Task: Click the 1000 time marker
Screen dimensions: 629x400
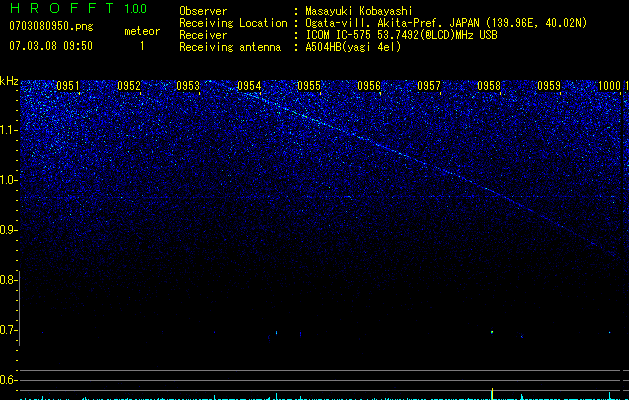Action: (x=609, y=86)
